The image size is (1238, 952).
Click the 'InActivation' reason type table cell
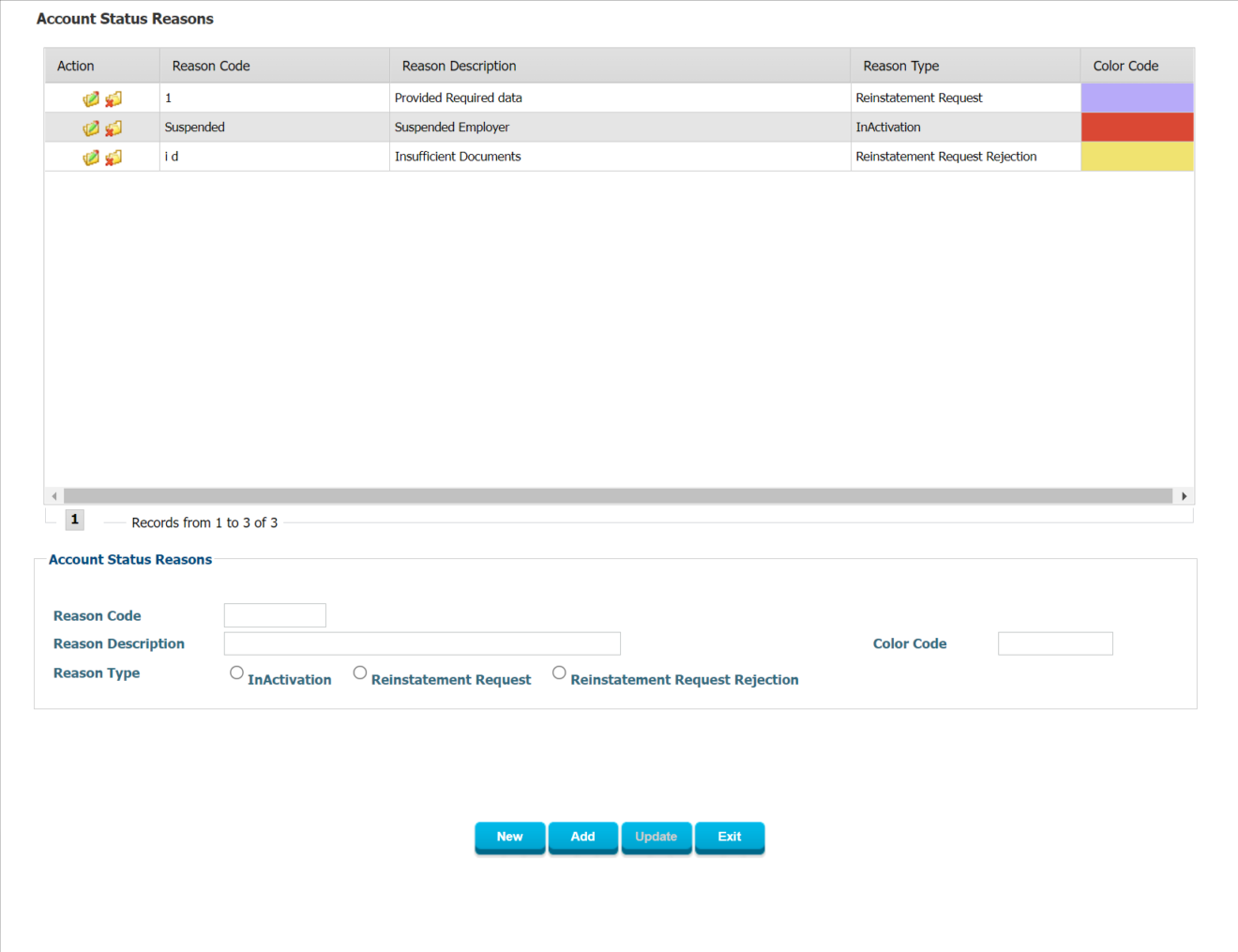coord(965,128)
